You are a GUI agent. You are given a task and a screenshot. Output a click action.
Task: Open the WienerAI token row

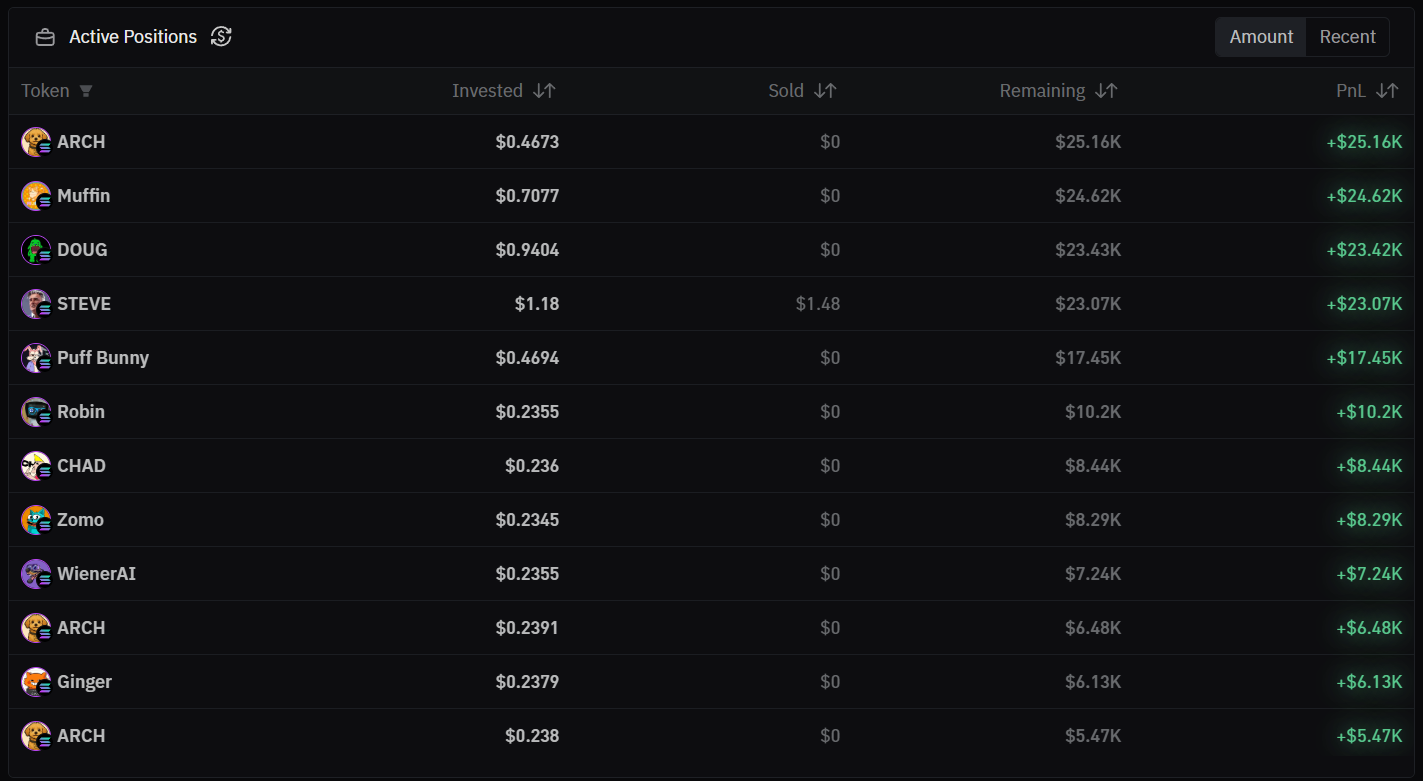point(96,574)
